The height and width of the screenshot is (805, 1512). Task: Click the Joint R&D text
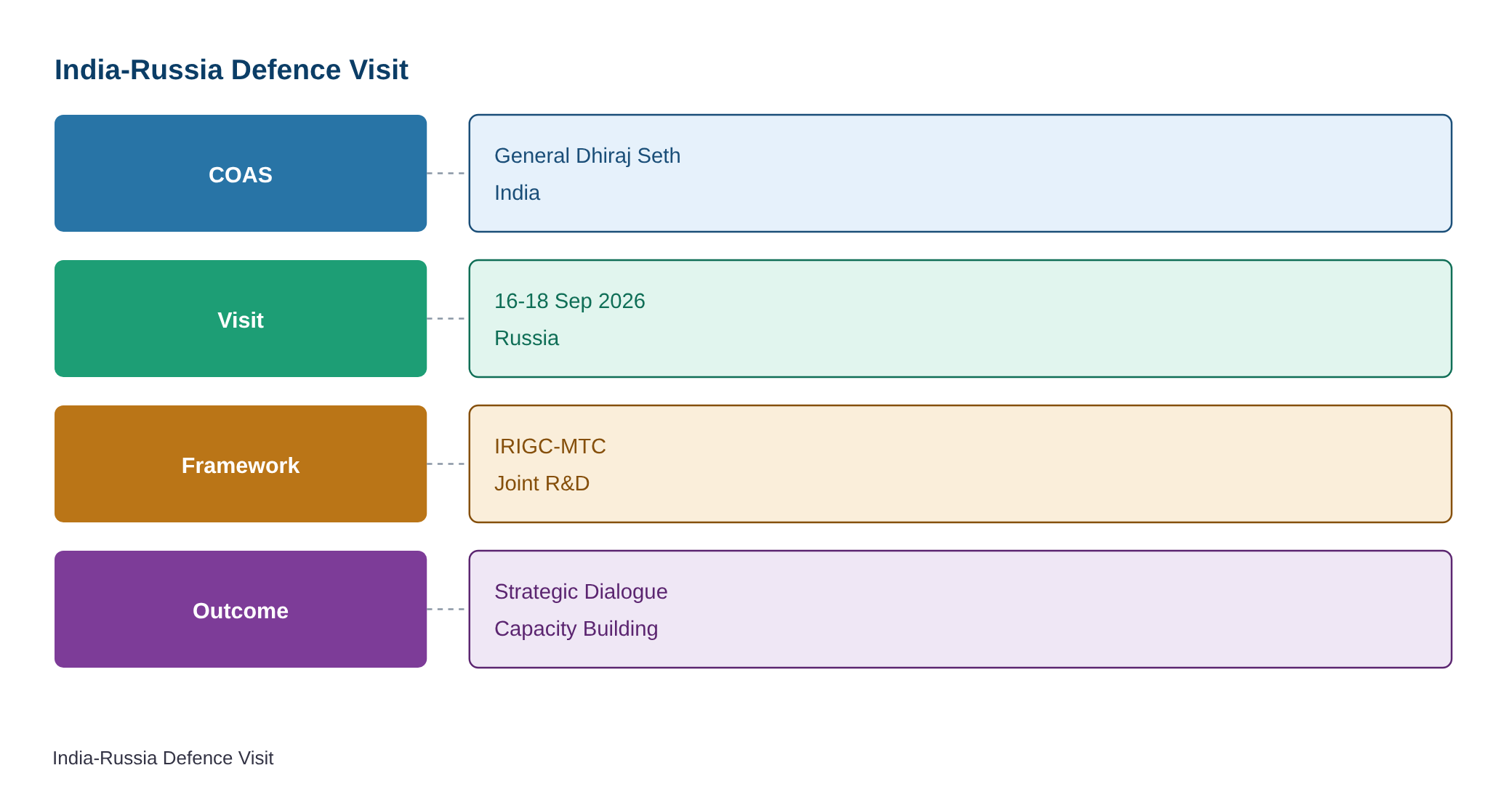point(542,483)
